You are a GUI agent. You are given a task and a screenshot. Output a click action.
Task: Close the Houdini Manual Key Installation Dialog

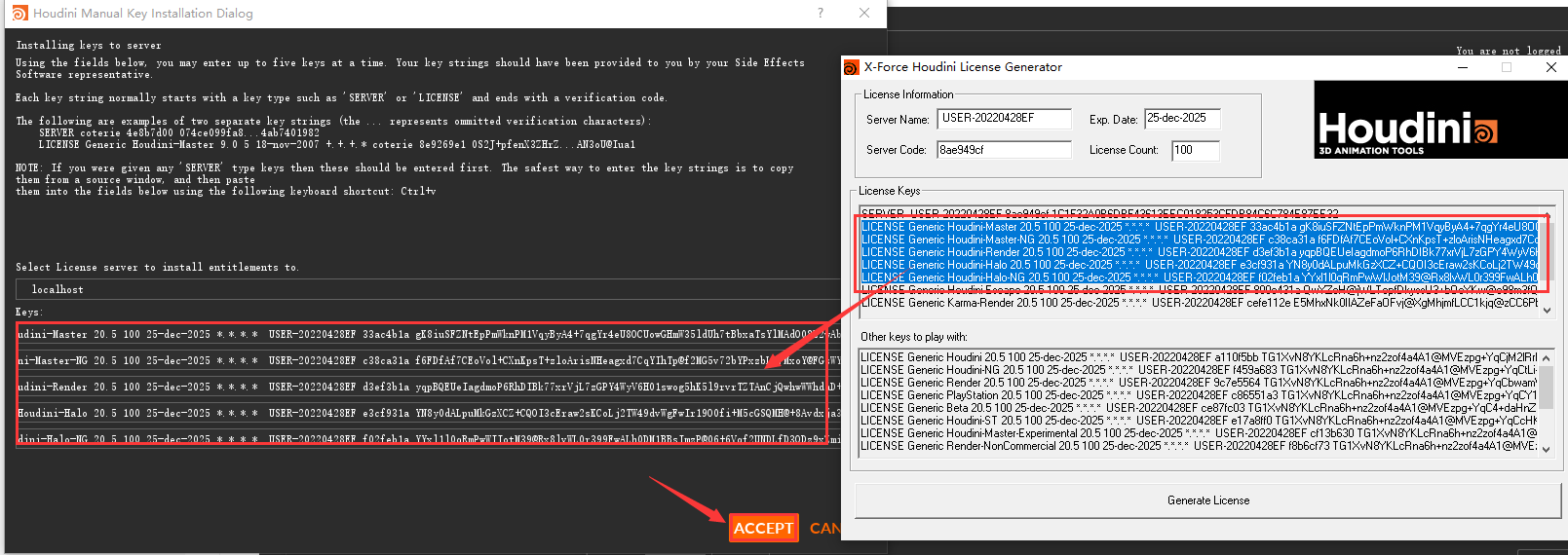(x=864, y=13)
